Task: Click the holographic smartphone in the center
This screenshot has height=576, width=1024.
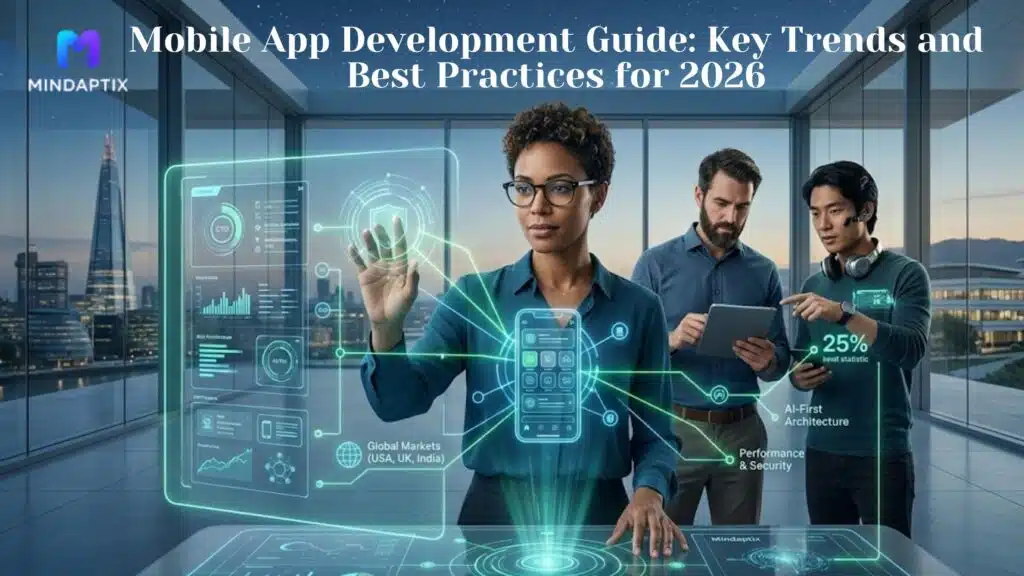Action: point(548,376)
